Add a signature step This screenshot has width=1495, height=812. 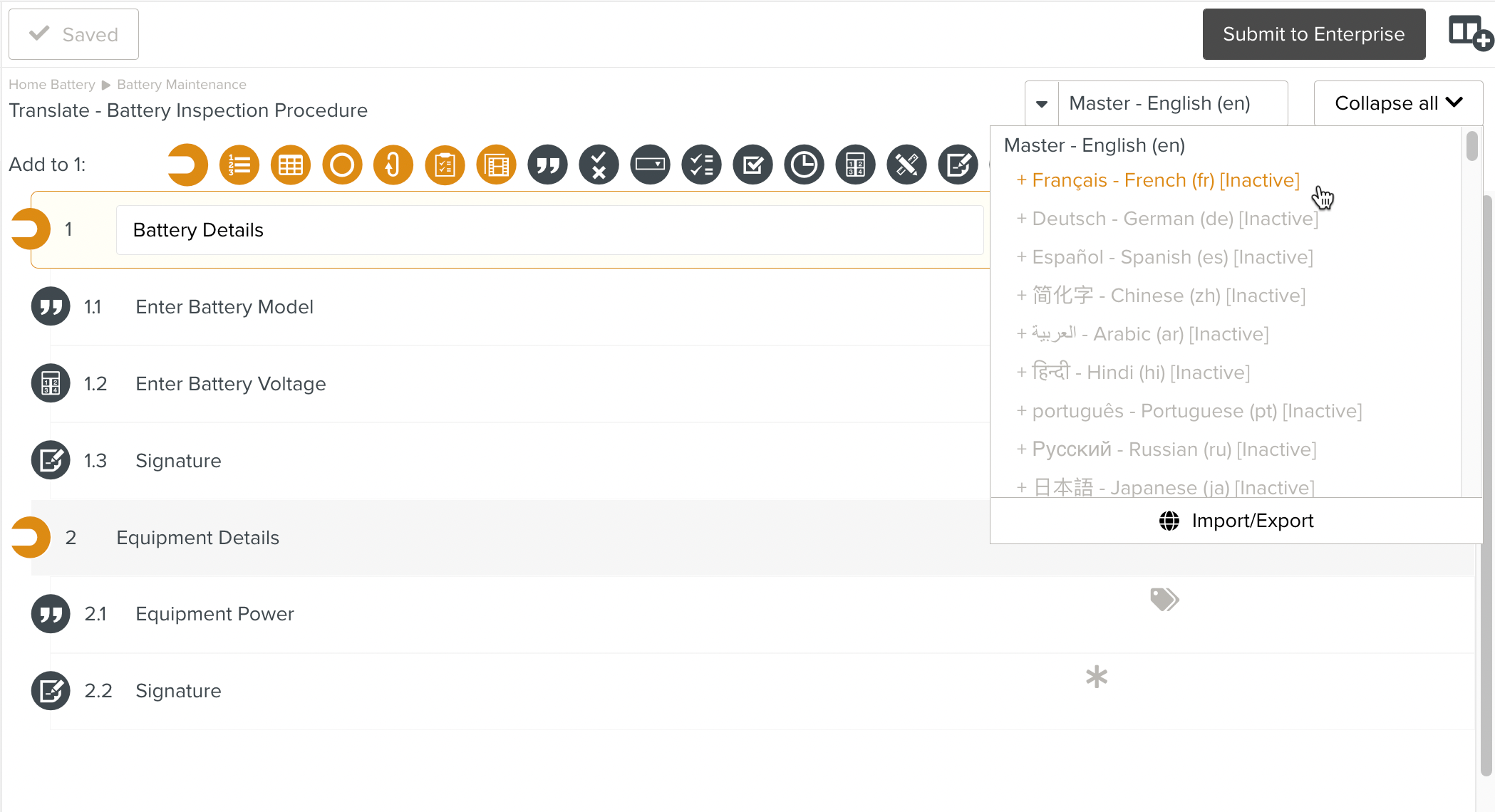click(957, 165)
